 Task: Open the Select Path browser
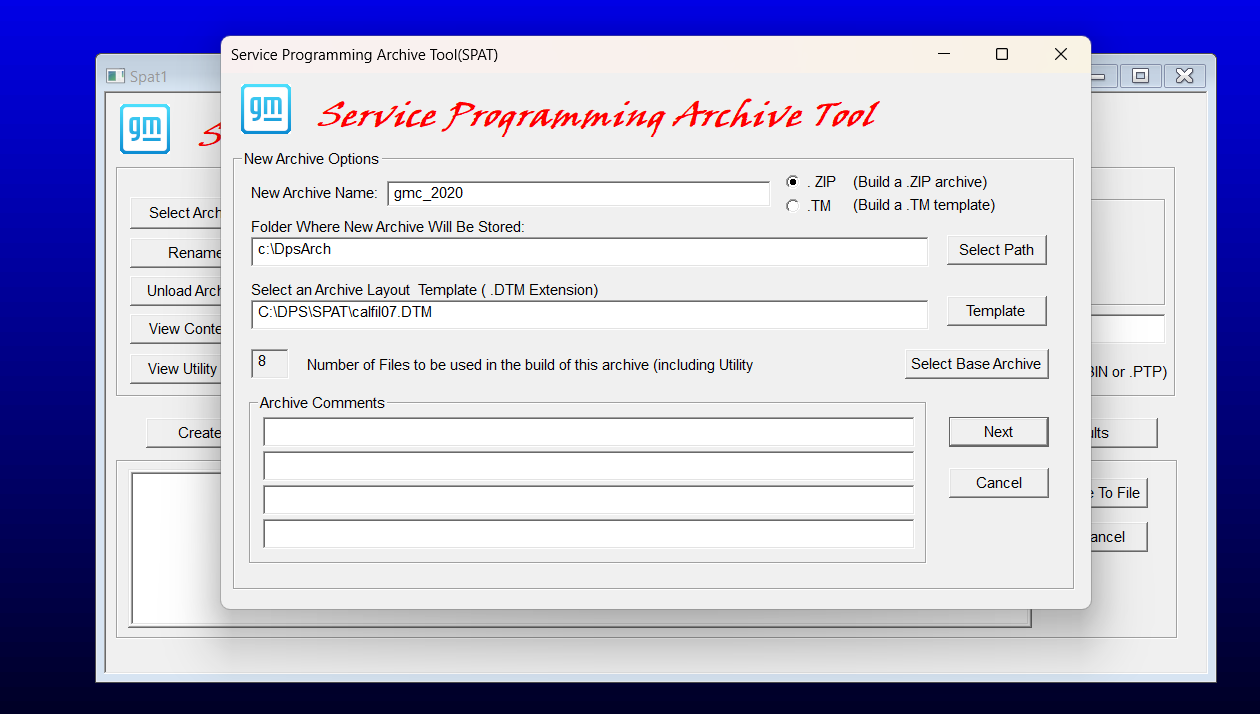[997, 250]
